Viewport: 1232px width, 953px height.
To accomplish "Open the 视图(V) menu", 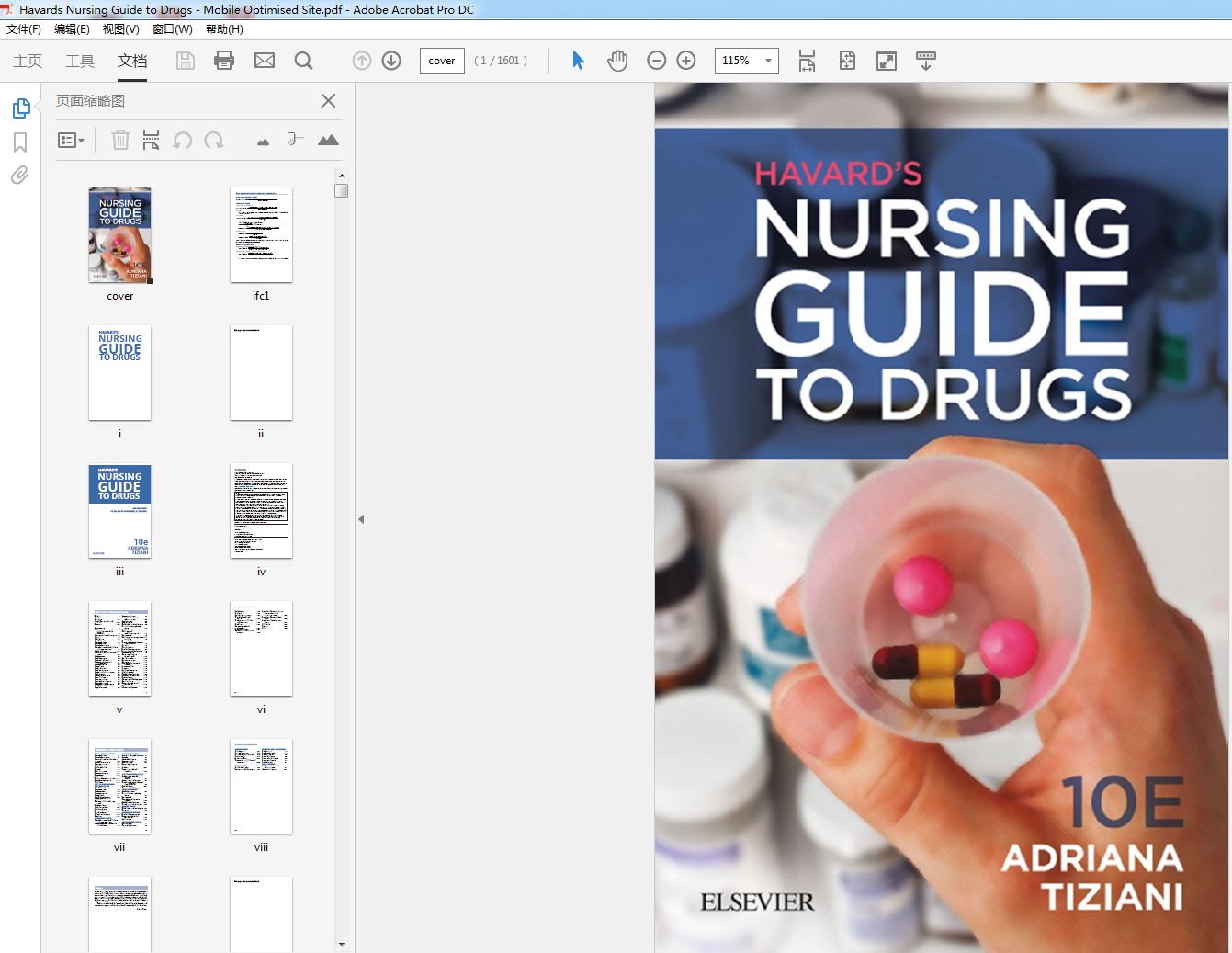I will 121,29.
